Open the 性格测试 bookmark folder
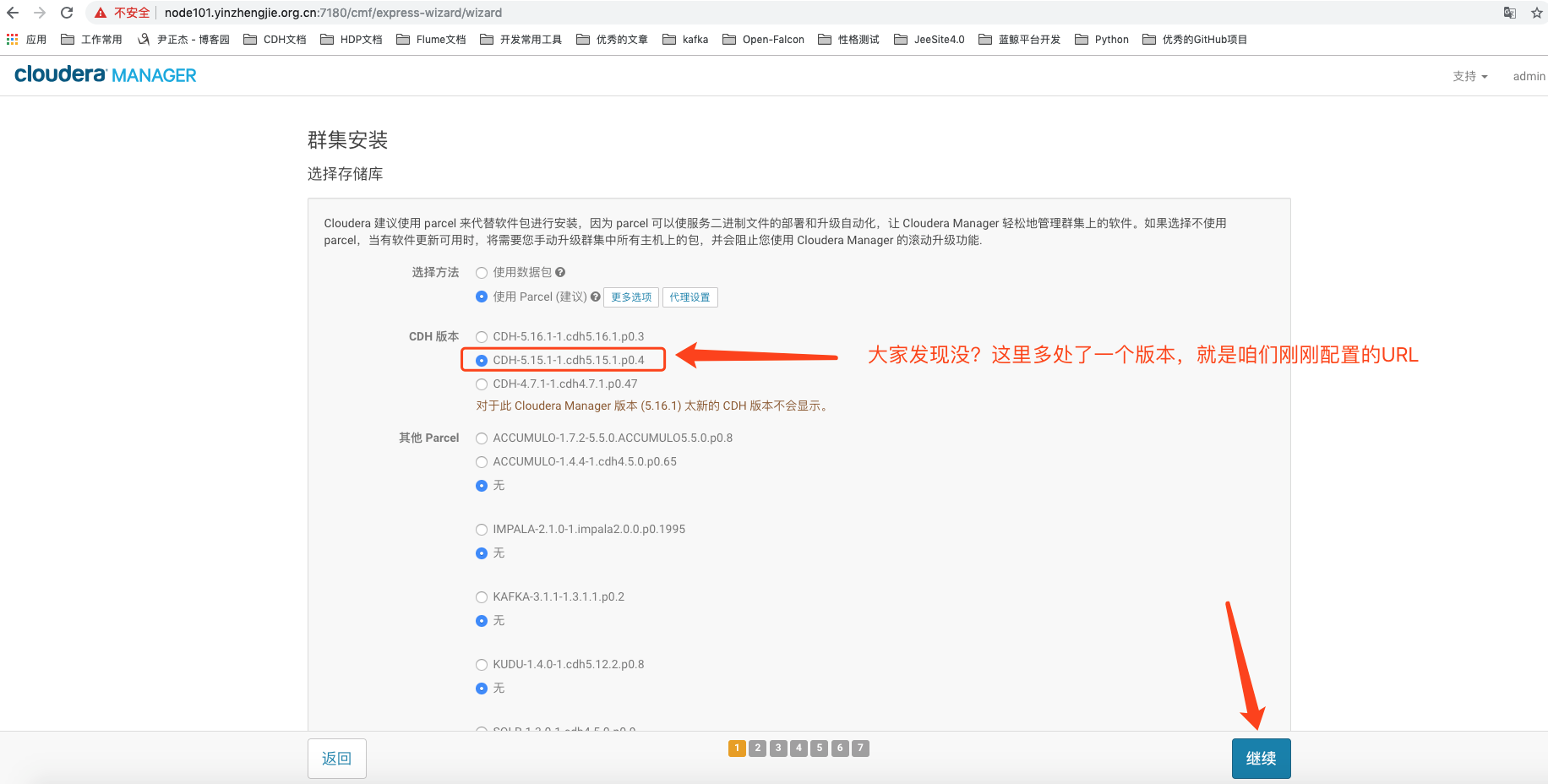This screenshot has height=784, width=1548. 848,40
